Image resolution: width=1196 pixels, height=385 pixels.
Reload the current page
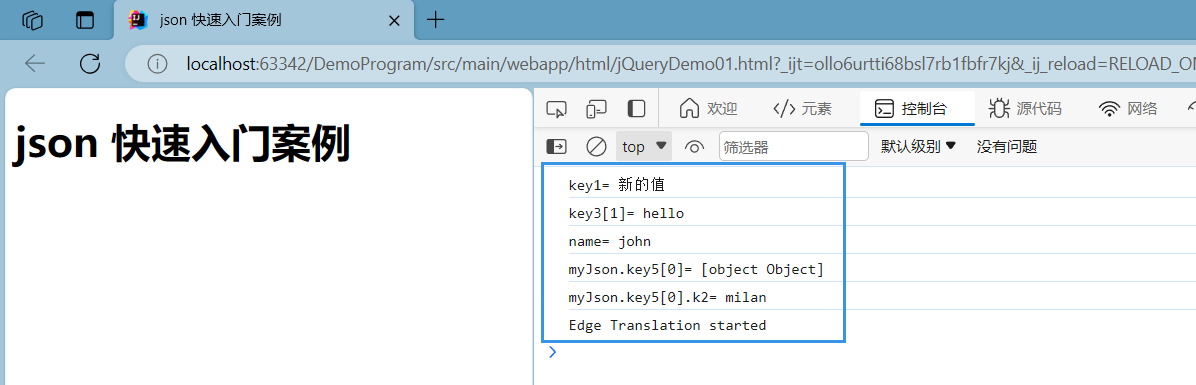coord(90,63)
